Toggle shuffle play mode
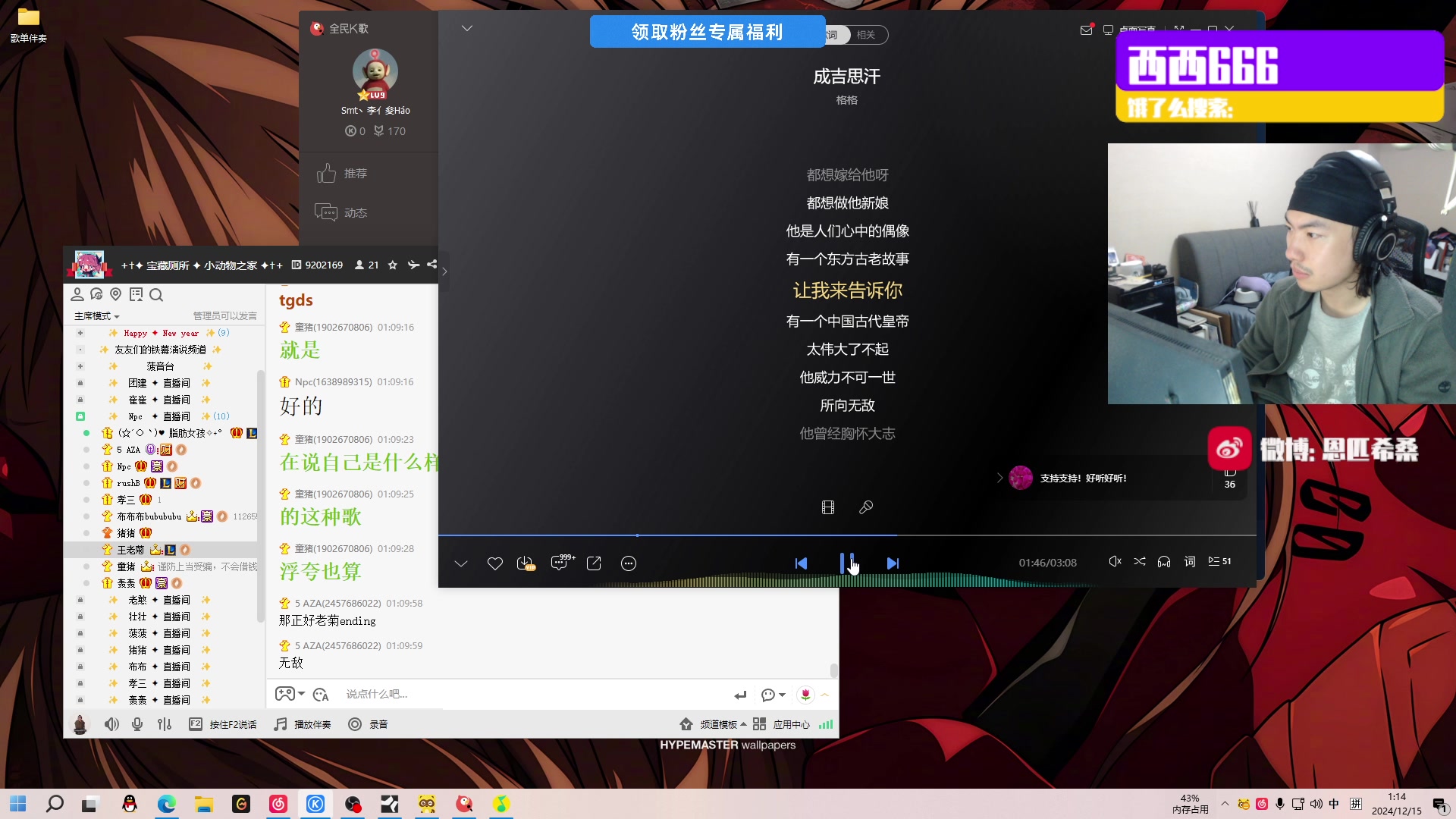The height and width of the screenshot is (819, 1456). pyautogui.click(x=1139, y=562)
